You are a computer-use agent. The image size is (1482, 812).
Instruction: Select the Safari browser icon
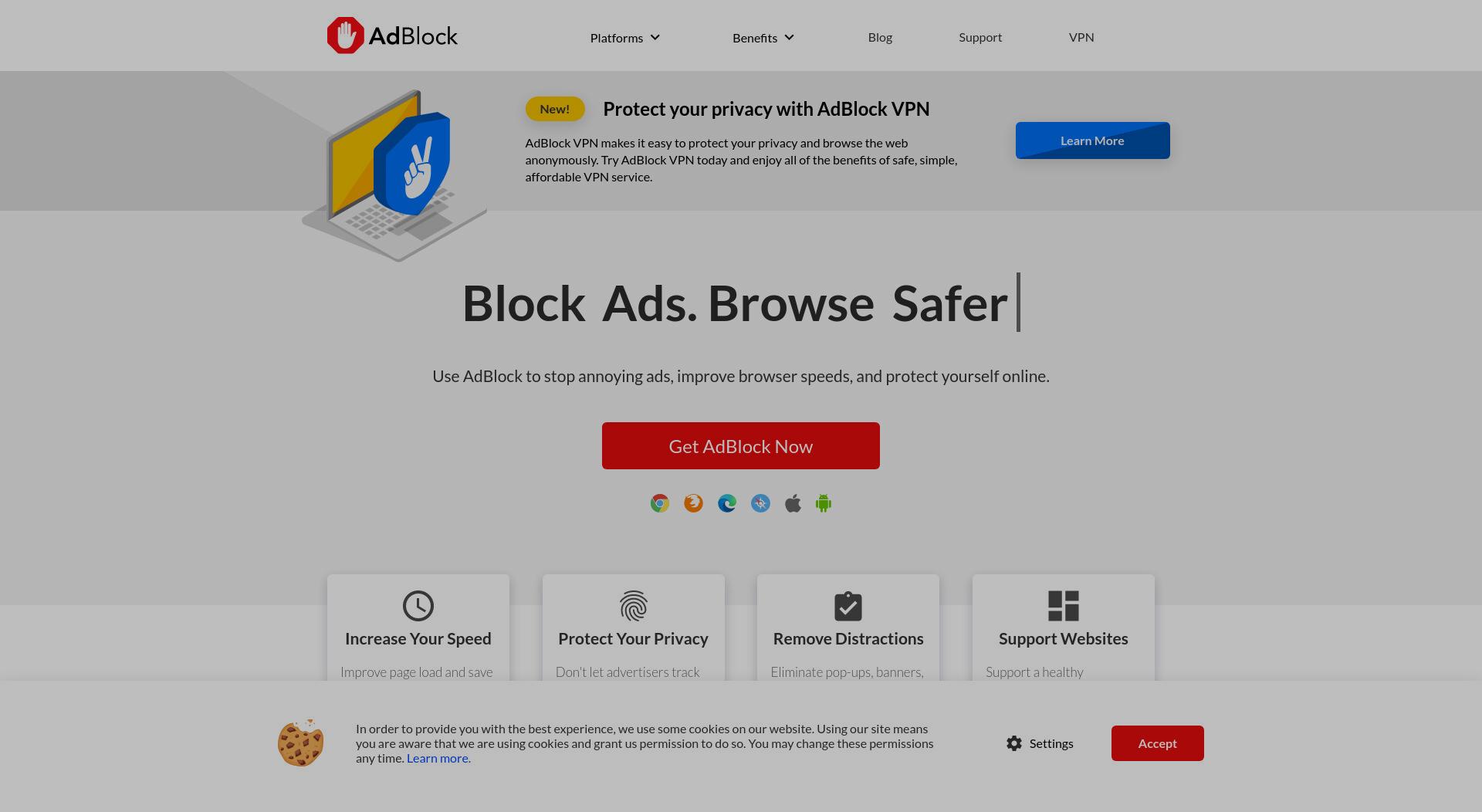point(760,504)
